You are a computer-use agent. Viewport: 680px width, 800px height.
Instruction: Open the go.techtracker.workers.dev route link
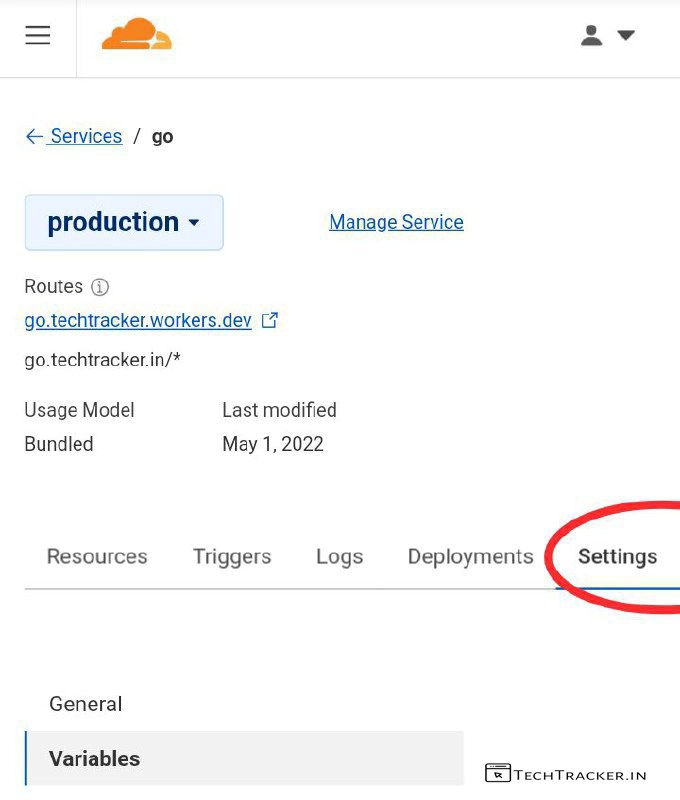[138, 321]
